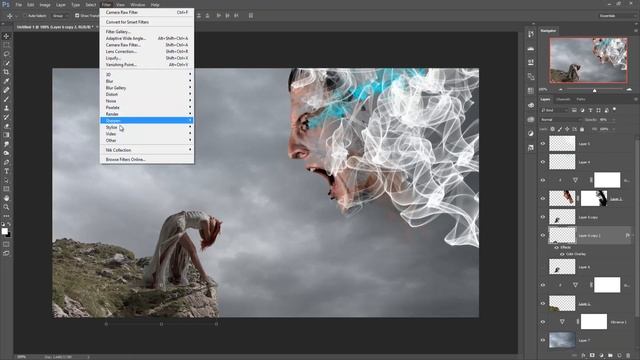Viewport: 640px width, 360px height.
Task: Toggle visibility of Layer 6 copy
Action: point(543,217)
